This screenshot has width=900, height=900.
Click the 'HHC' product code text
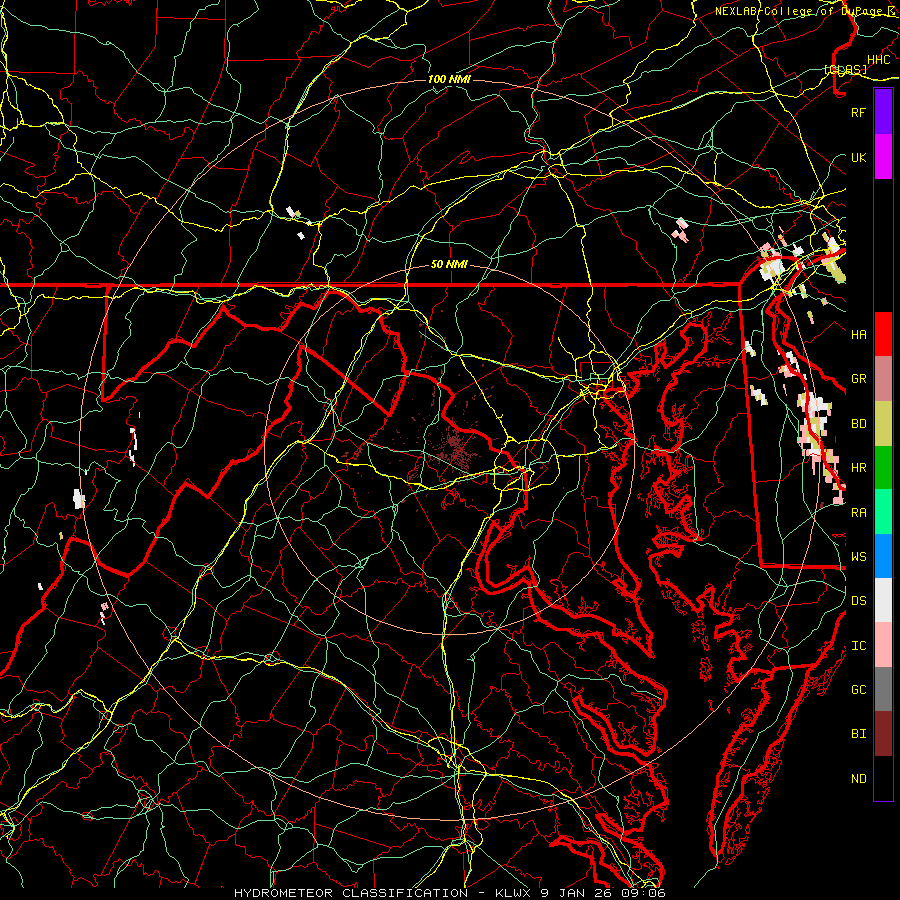point(878,59)
